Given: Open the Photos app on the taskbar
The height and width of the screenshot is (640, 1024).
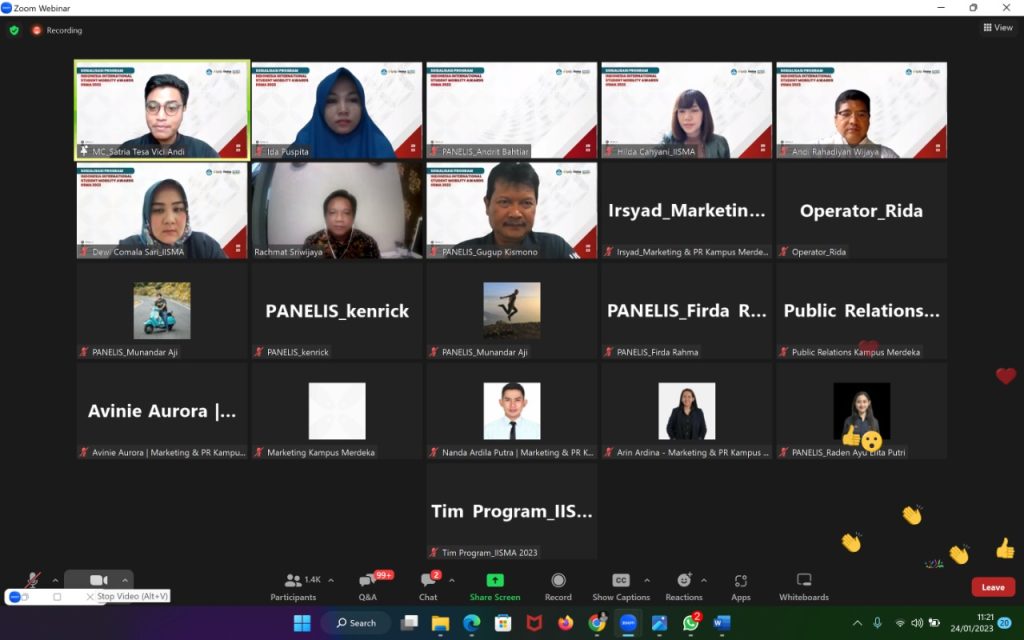Looking at the screenshot, I should pos(660,623).
